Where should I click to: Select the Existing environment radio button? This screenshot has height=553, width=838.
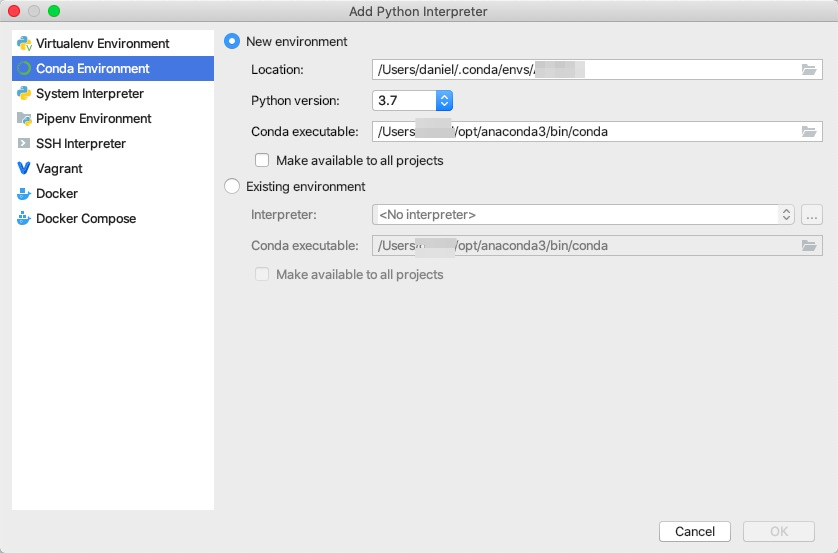233,187
